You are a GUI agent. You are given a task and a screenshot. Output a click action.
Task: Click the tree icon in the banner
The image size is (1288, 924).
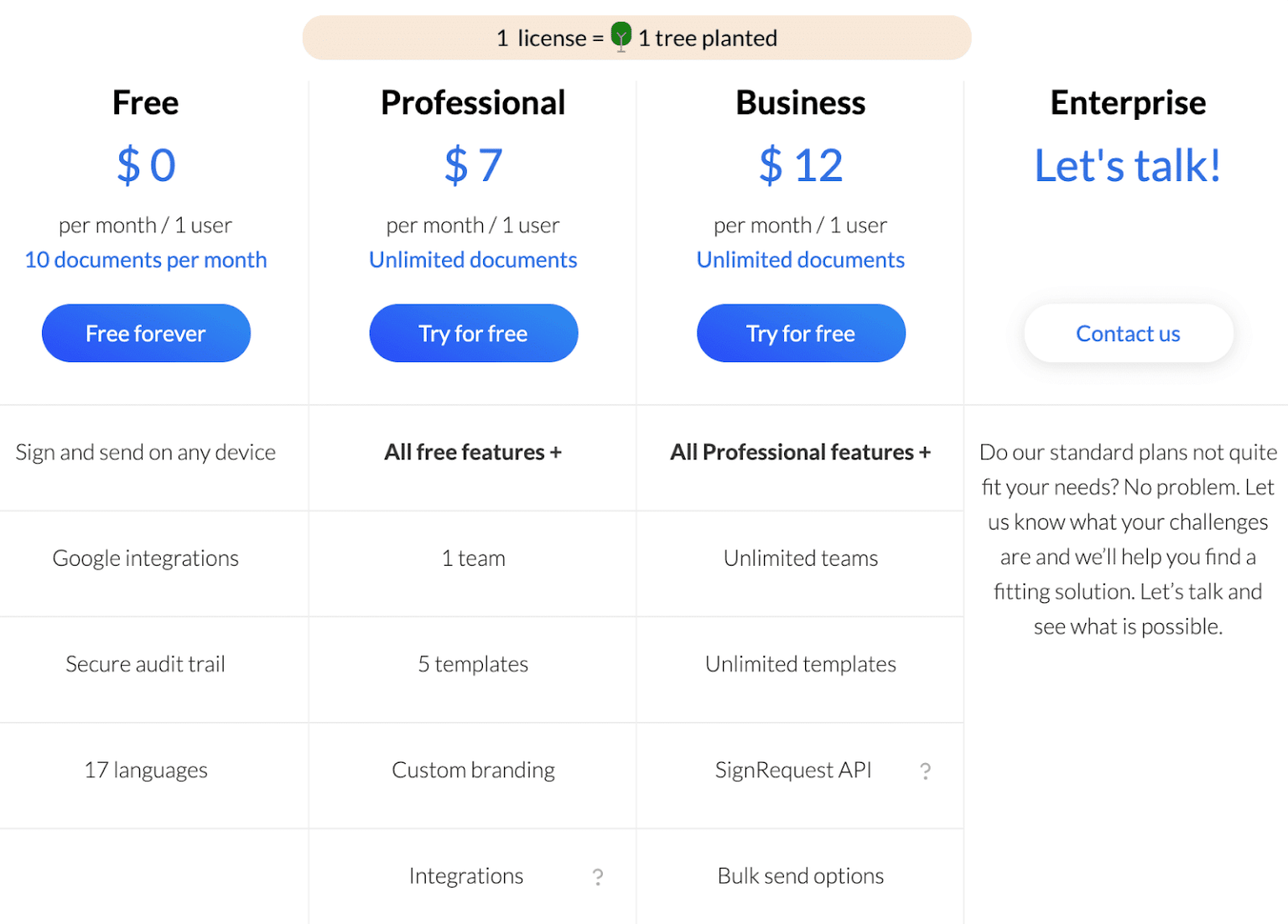tap(621, 37)
